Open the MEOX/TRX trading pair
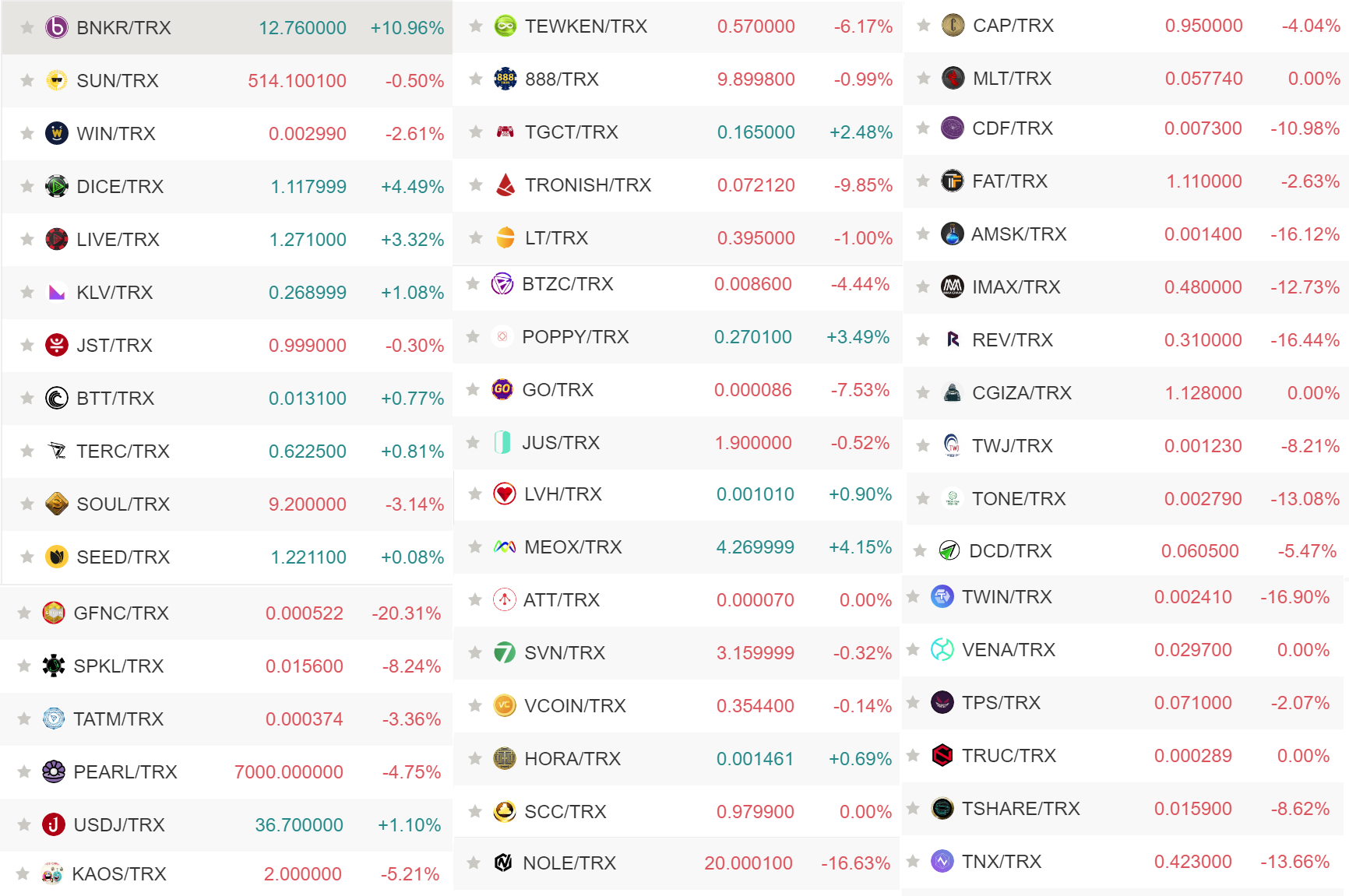1349x896 pixels. [x=677, y=547]
